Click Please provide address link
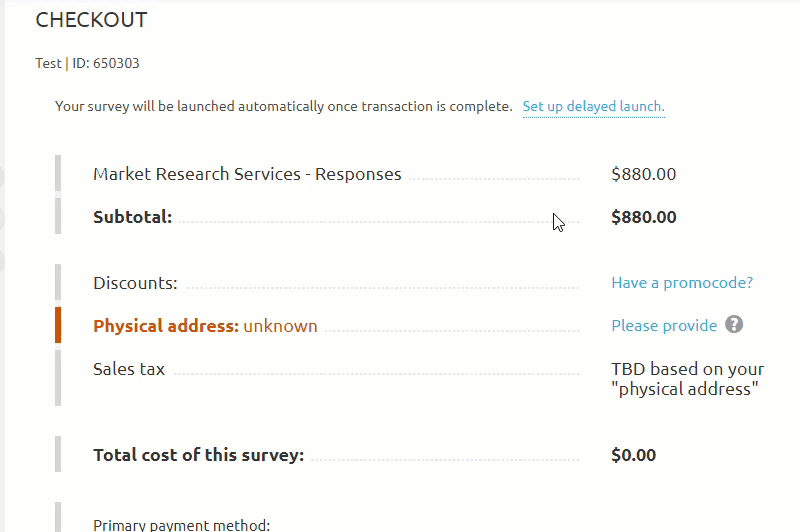This screenshot has height=532, width=800. (x=664, y=326)
